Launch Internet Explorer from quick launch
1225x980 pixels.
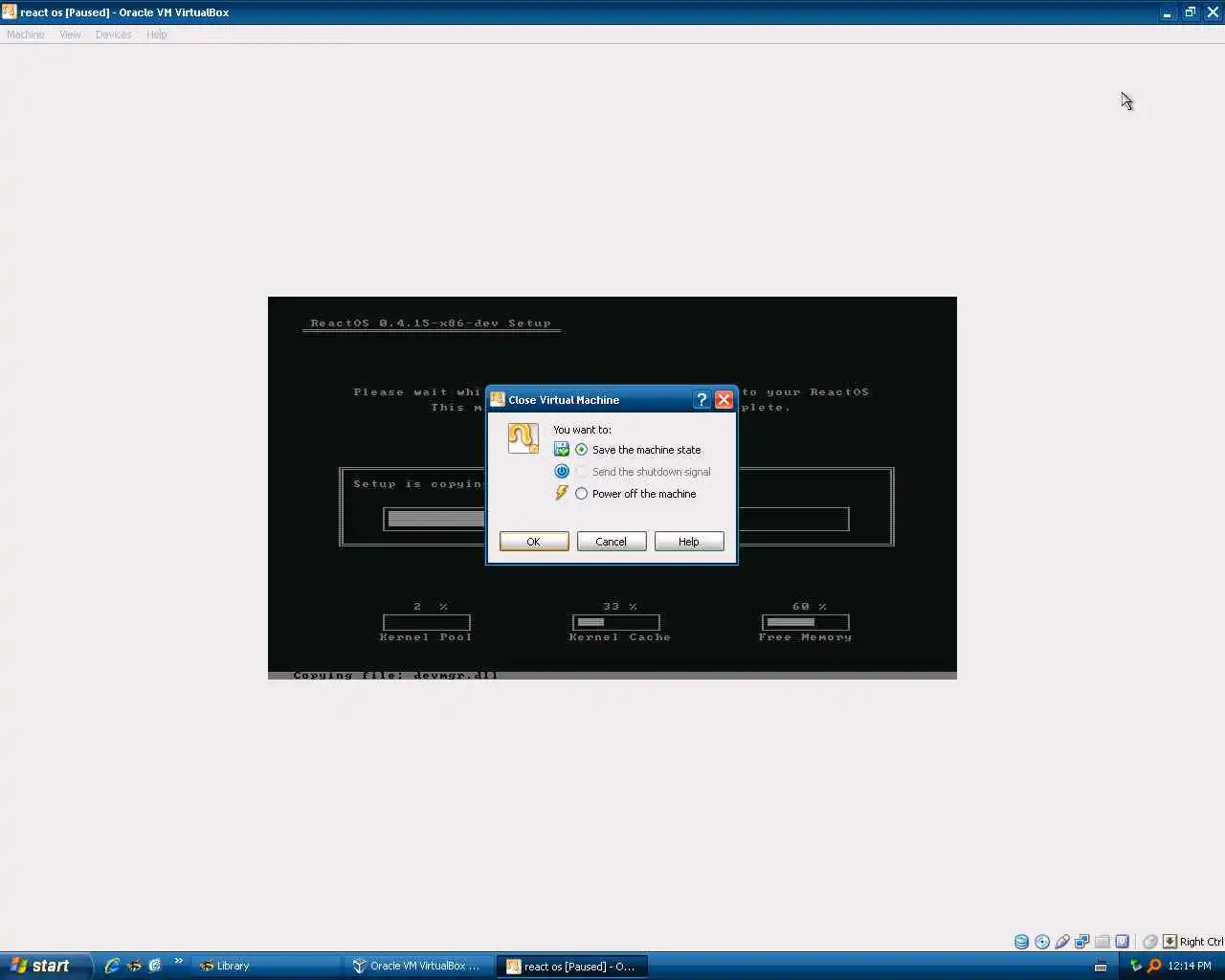coord(112,966)
